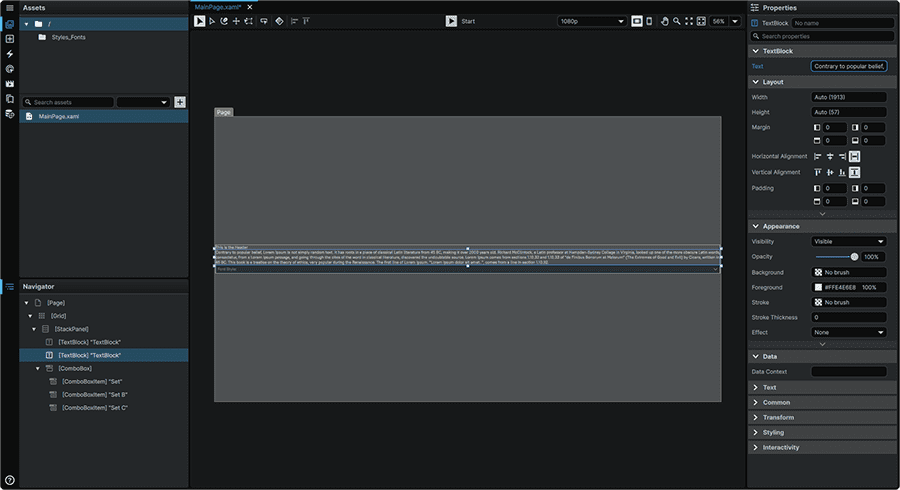
Task: Click the framed fit-selection icon beside zoom
Action: (701, 21)
